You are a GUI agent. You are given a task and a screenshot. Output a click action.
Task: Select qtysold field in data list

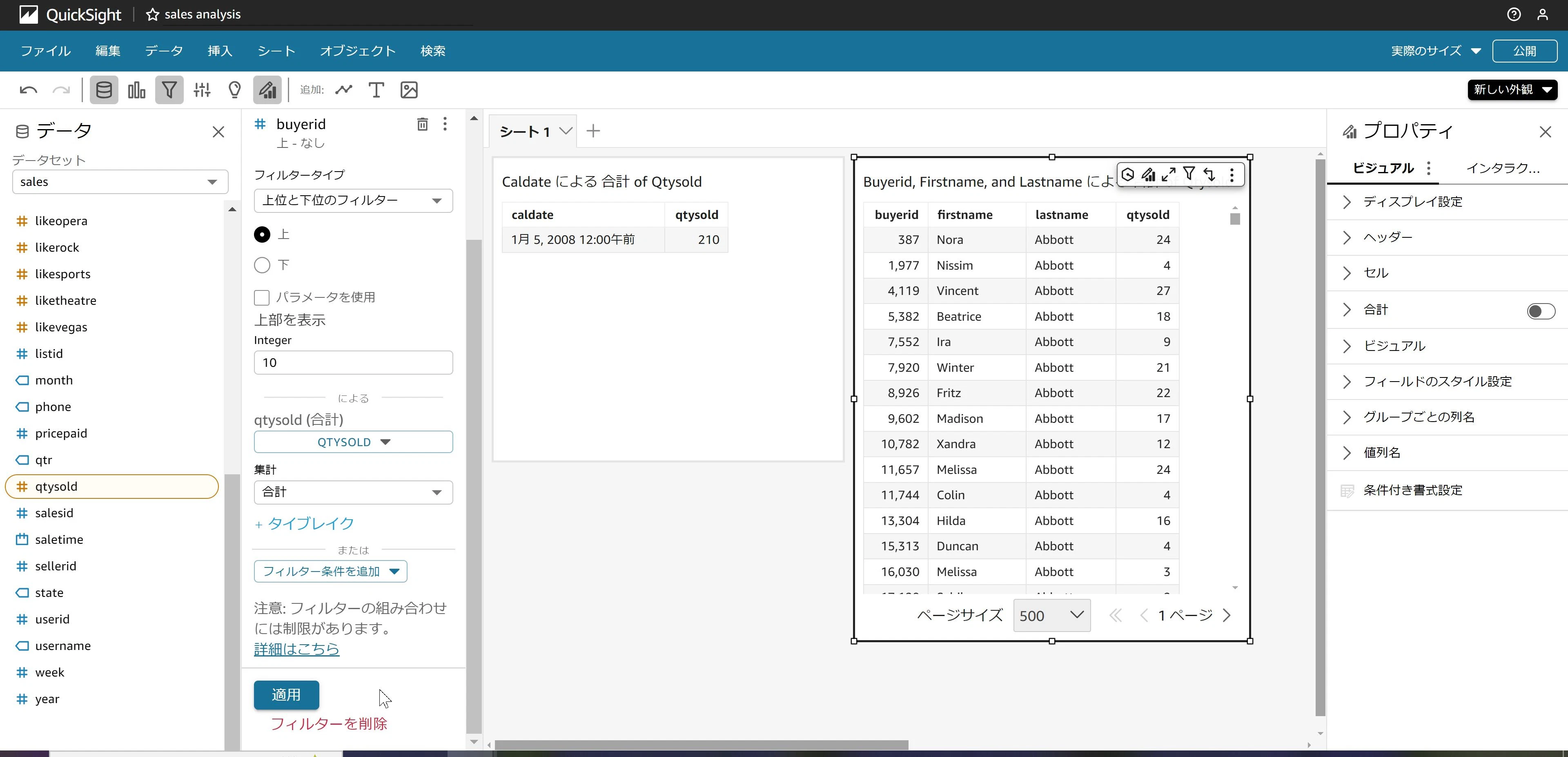112,486
